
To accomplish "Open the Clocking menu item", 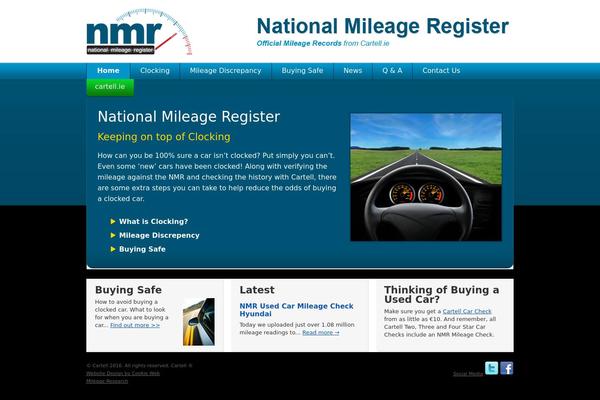I will [155, 71].
